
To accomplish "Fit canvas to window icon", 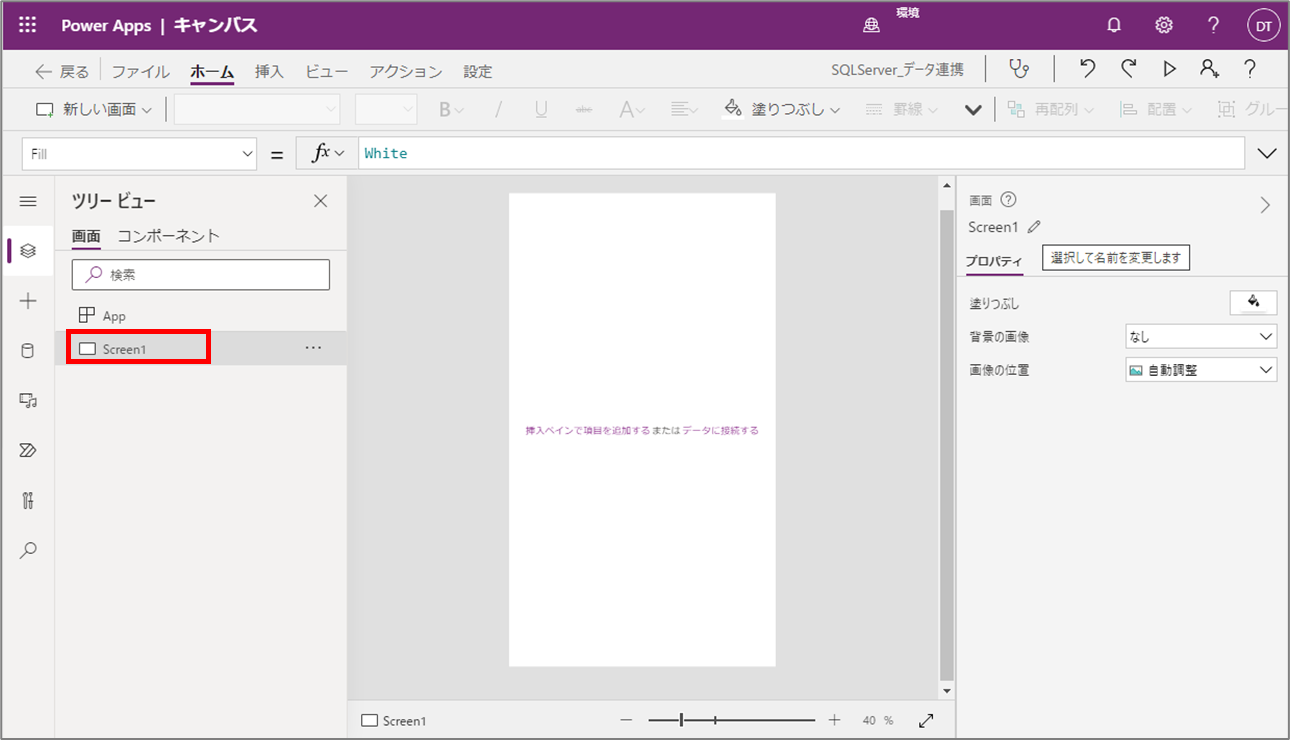I will pos(926,720).
